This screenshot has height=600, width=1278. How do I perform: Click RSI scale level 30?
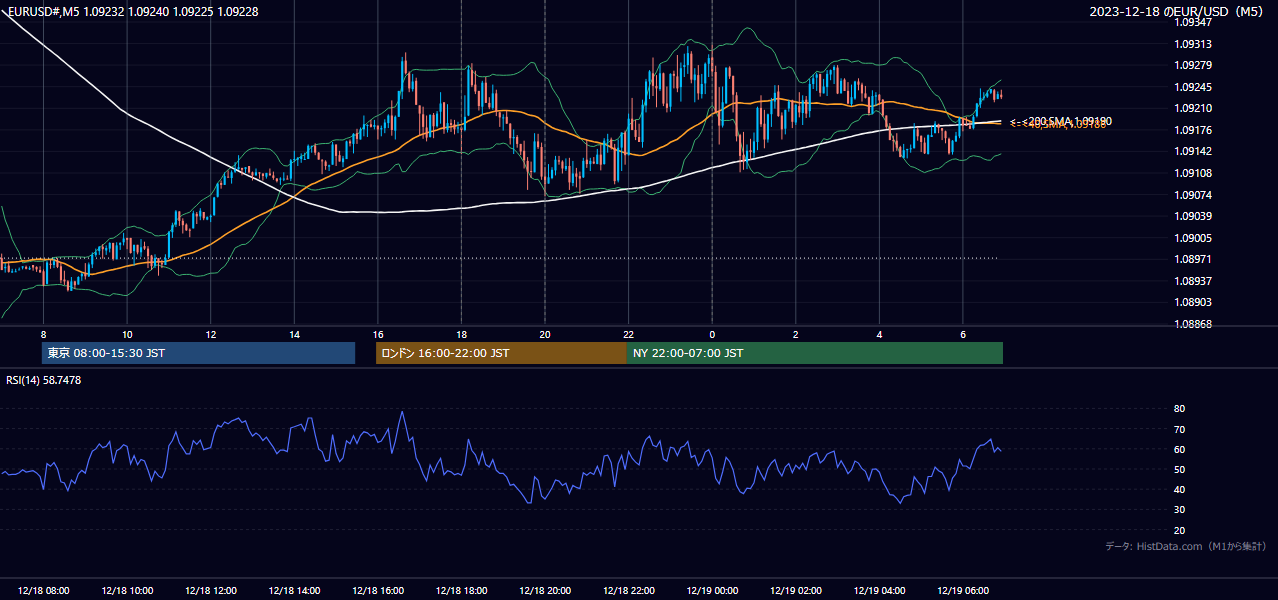tap(1179, 510)
